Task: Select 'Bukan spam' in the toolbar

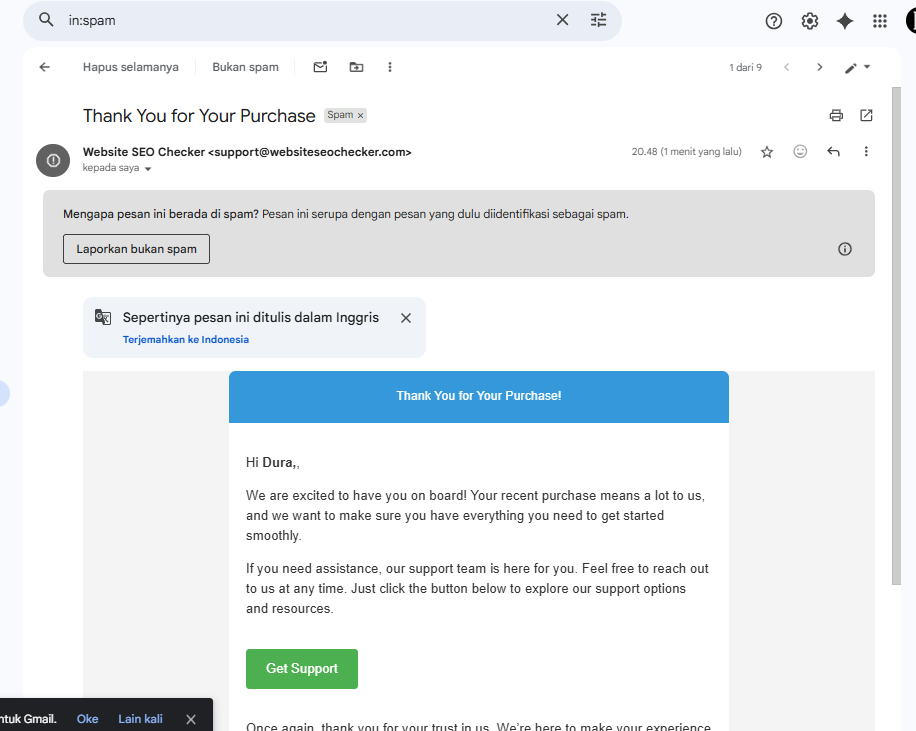Action: tap(245, 67)
